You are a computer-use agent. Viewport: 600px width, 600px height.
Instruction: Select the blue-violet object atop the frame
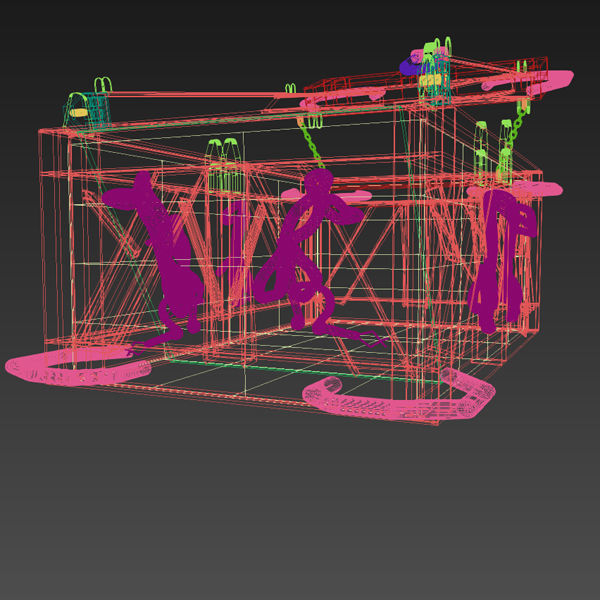[x=409, y=67]
